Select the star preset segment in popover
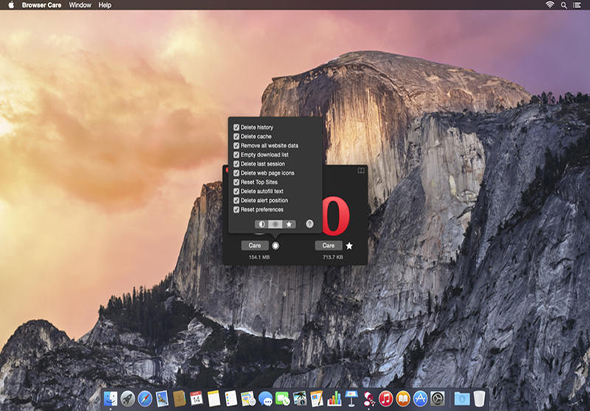Image resolution: width=590 pixels, height=411 pixels. coord(289,224)
